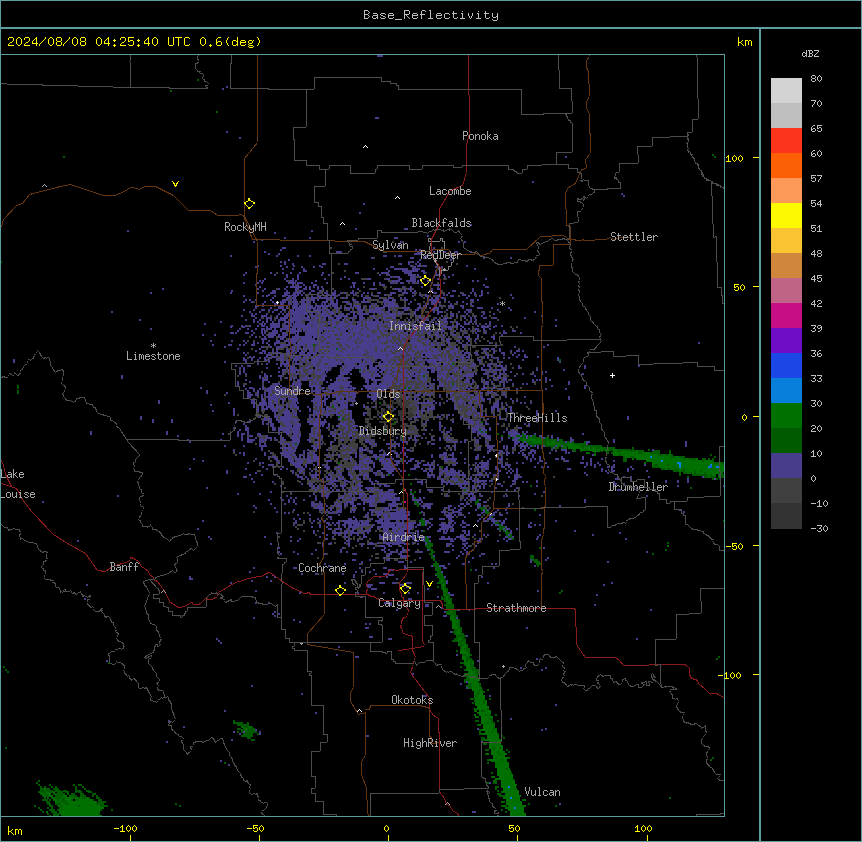Click the Didsbury label
The width and height of the screenshot is (862, 842).
[x=383, y=431]
